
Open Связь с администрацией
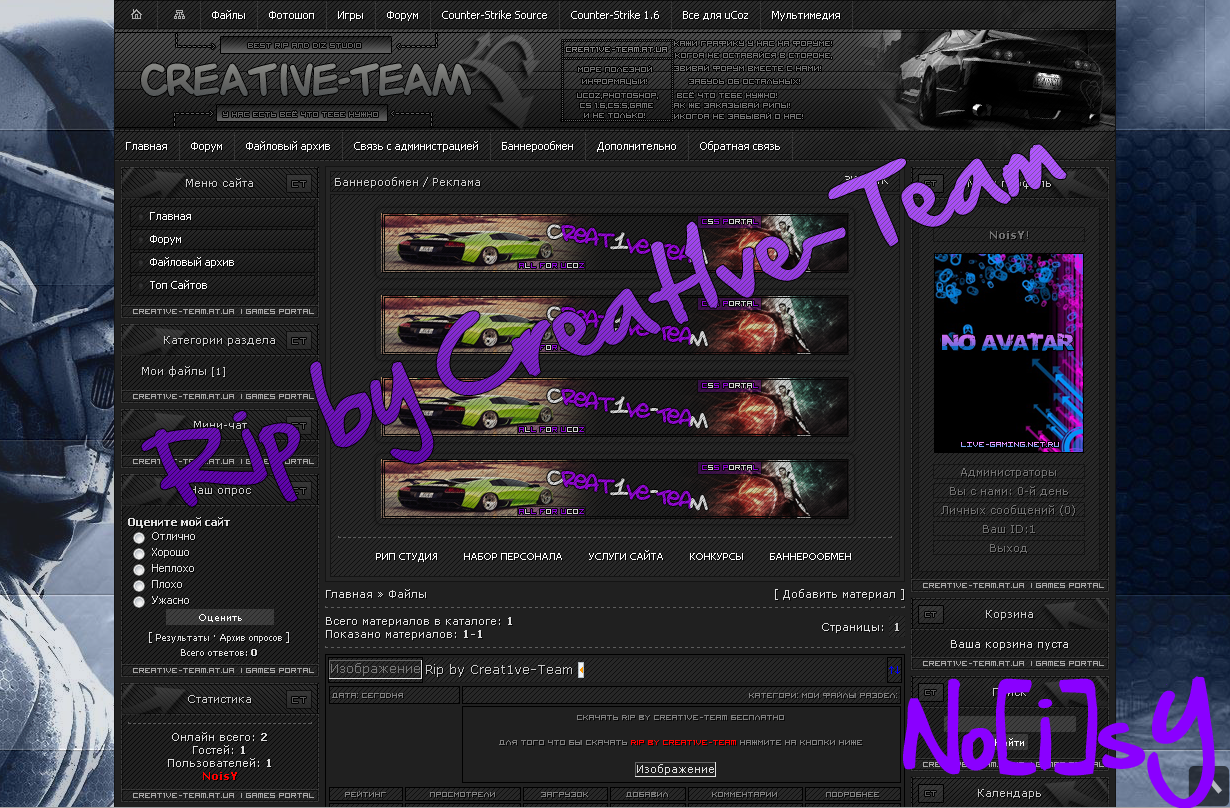(x=416, y=146)
